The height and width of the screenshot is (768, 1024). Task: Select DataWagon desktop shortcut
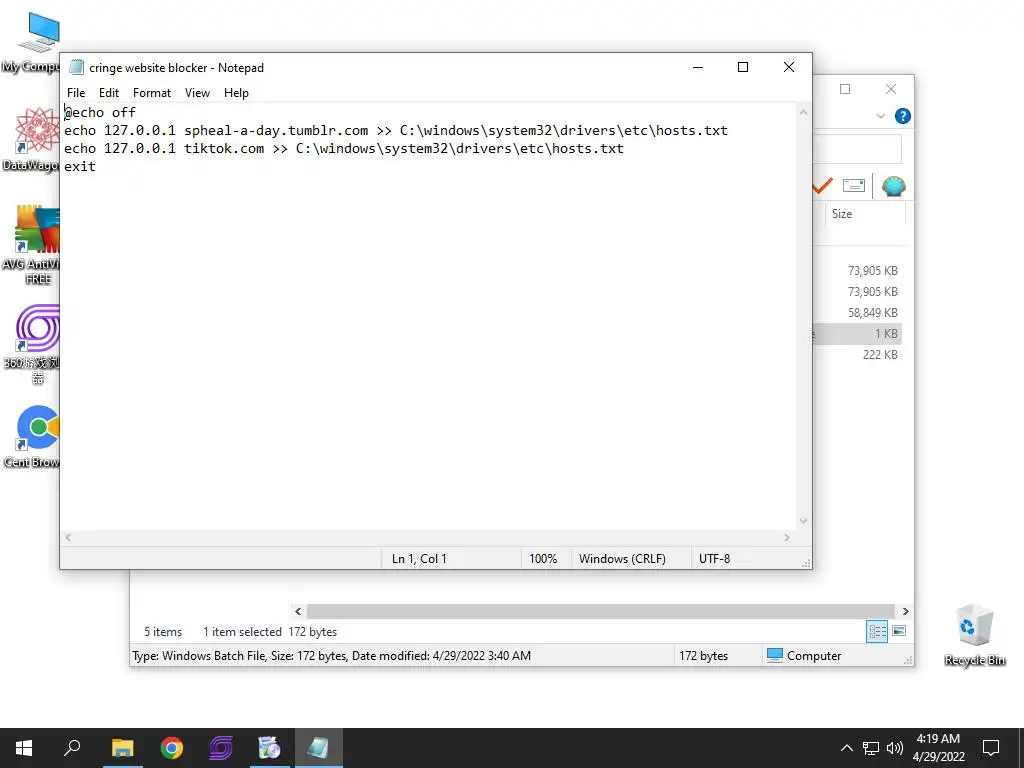(x=33, y=139)
